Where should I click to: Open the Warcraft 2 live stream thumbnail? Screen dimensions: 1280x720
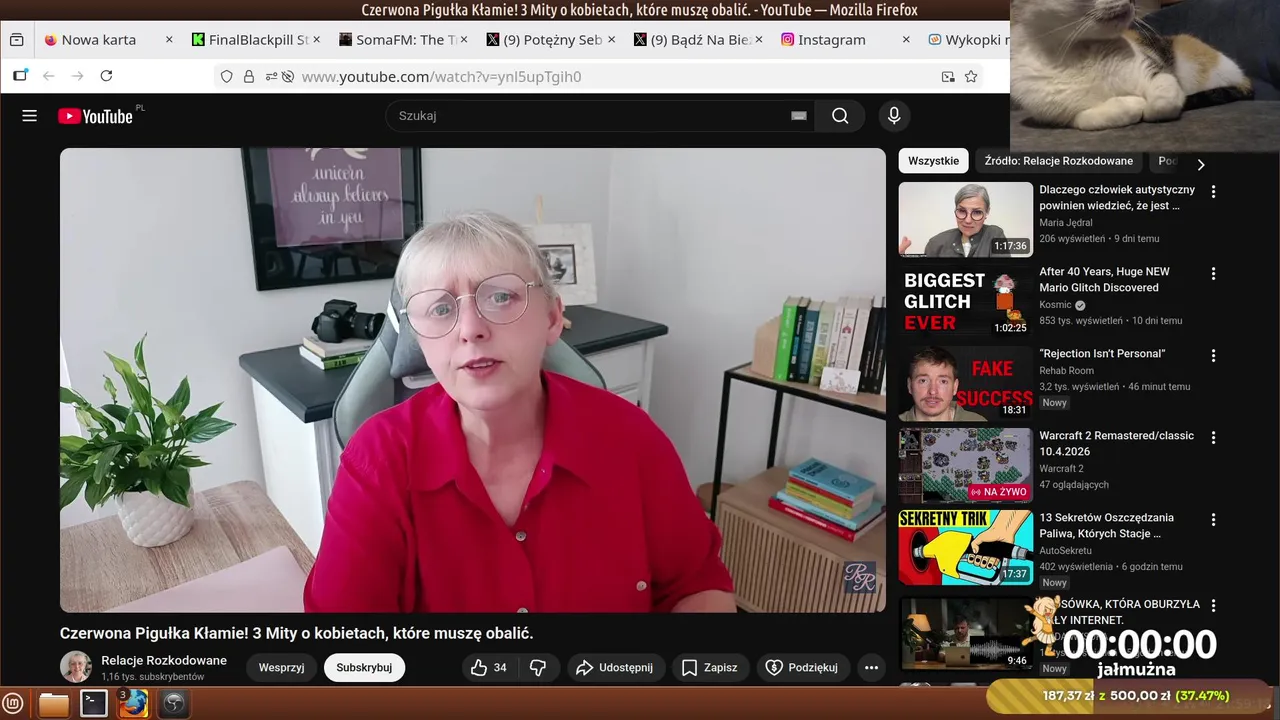(965, 465)
